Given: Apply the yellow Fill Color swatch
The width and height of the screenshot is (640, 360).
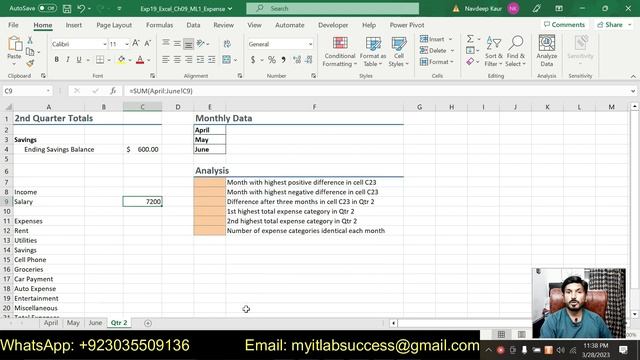Looking at the screenshot, I should click(x=121, y=60).
